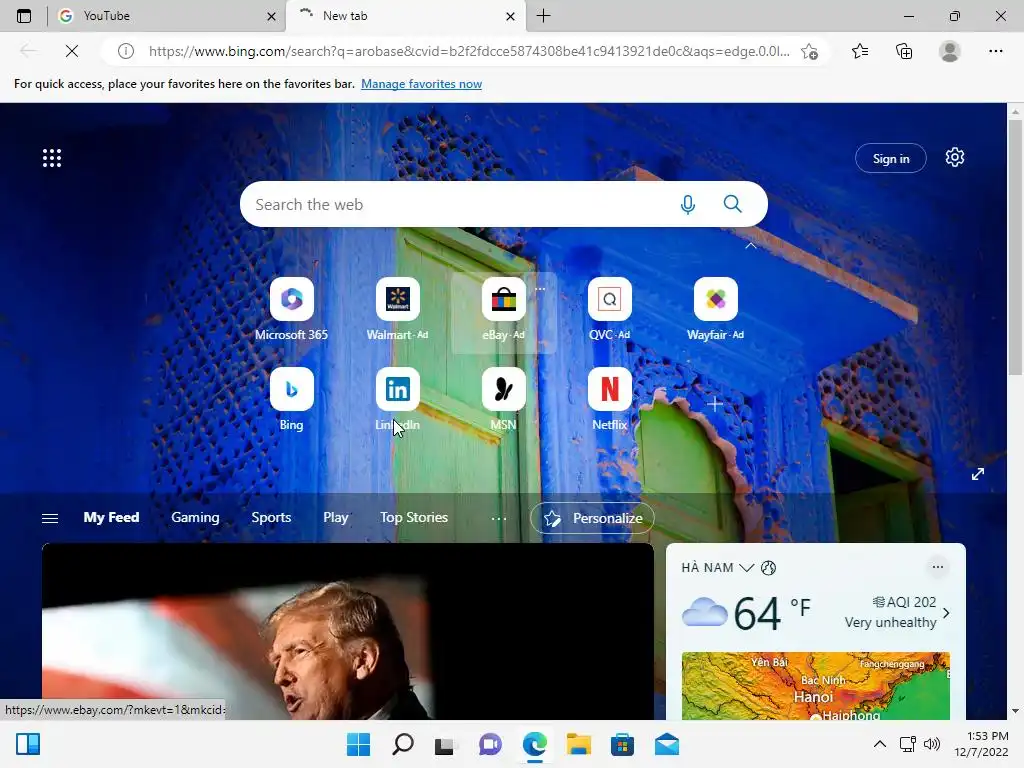The image size is (1024, 768).
Task: Click the weather map thumbnail
Action: 816,686
